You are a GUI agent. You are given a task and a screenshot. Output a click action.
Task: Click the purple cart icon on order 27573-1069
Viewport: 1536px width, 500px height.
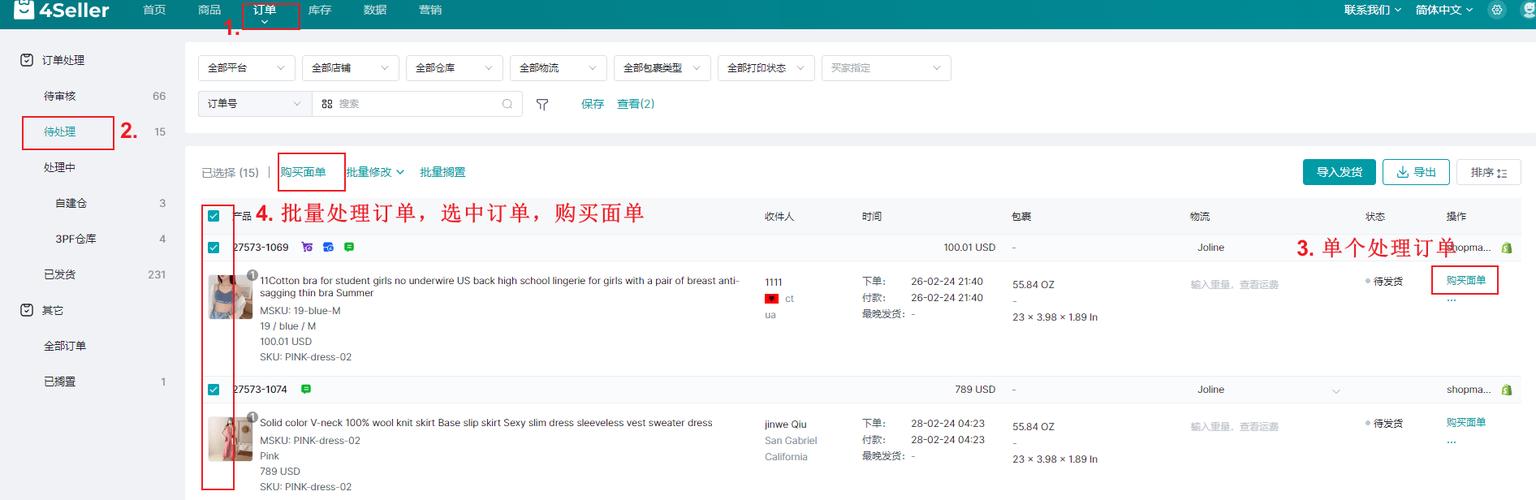306,247
